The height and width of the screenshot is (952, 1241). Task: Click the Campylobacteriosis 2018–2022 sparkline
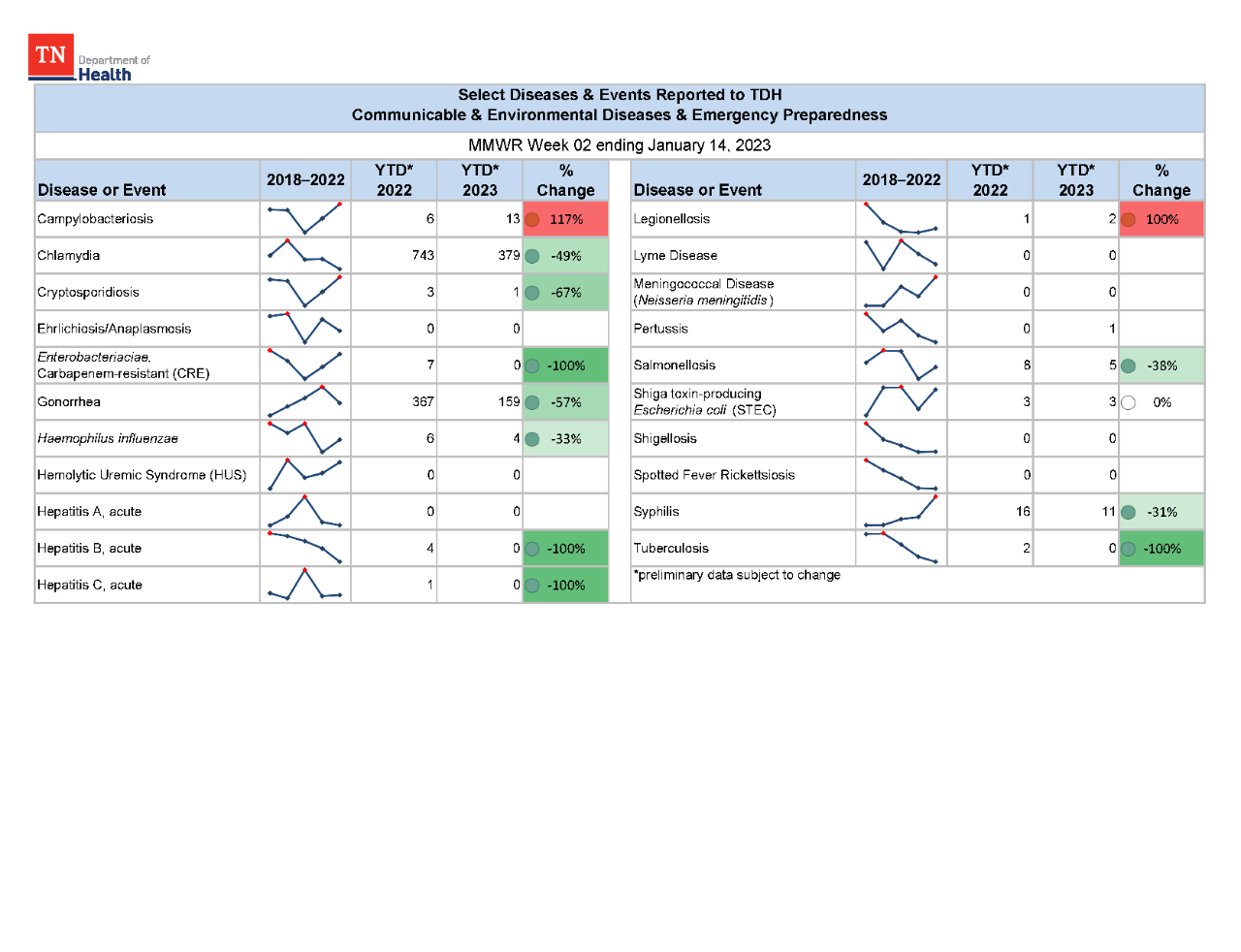pyautogui.click(x=304, y=219)
